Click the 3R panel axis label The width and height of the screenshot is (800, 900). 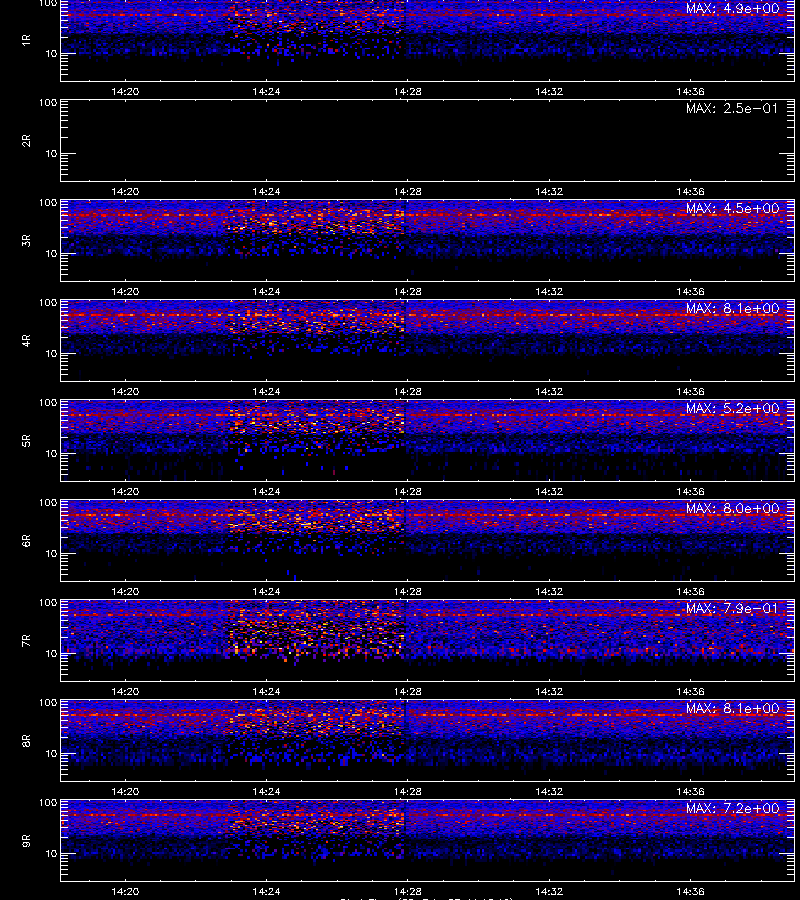click(x=26, y=240)
